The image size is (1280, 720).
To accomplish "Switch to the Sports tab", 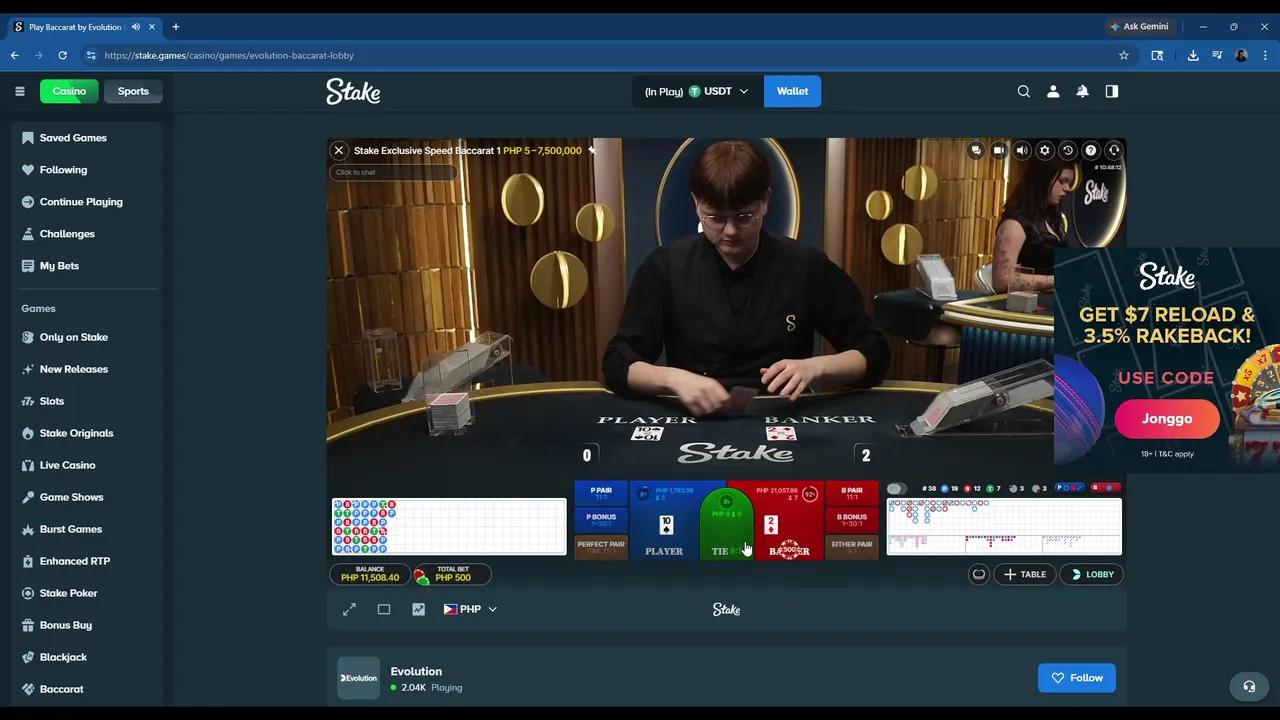I will [133, 91].
